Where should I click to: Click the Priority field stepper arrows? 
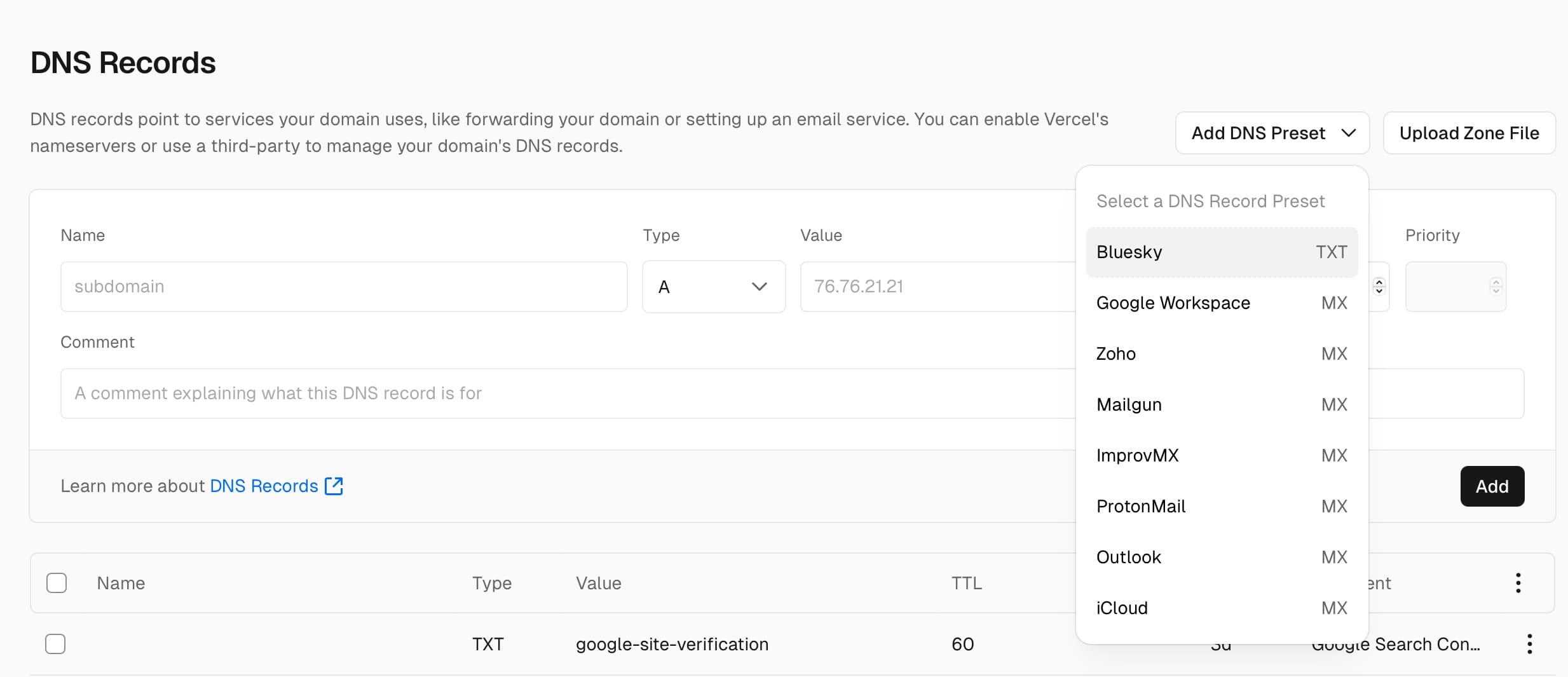1496,287
